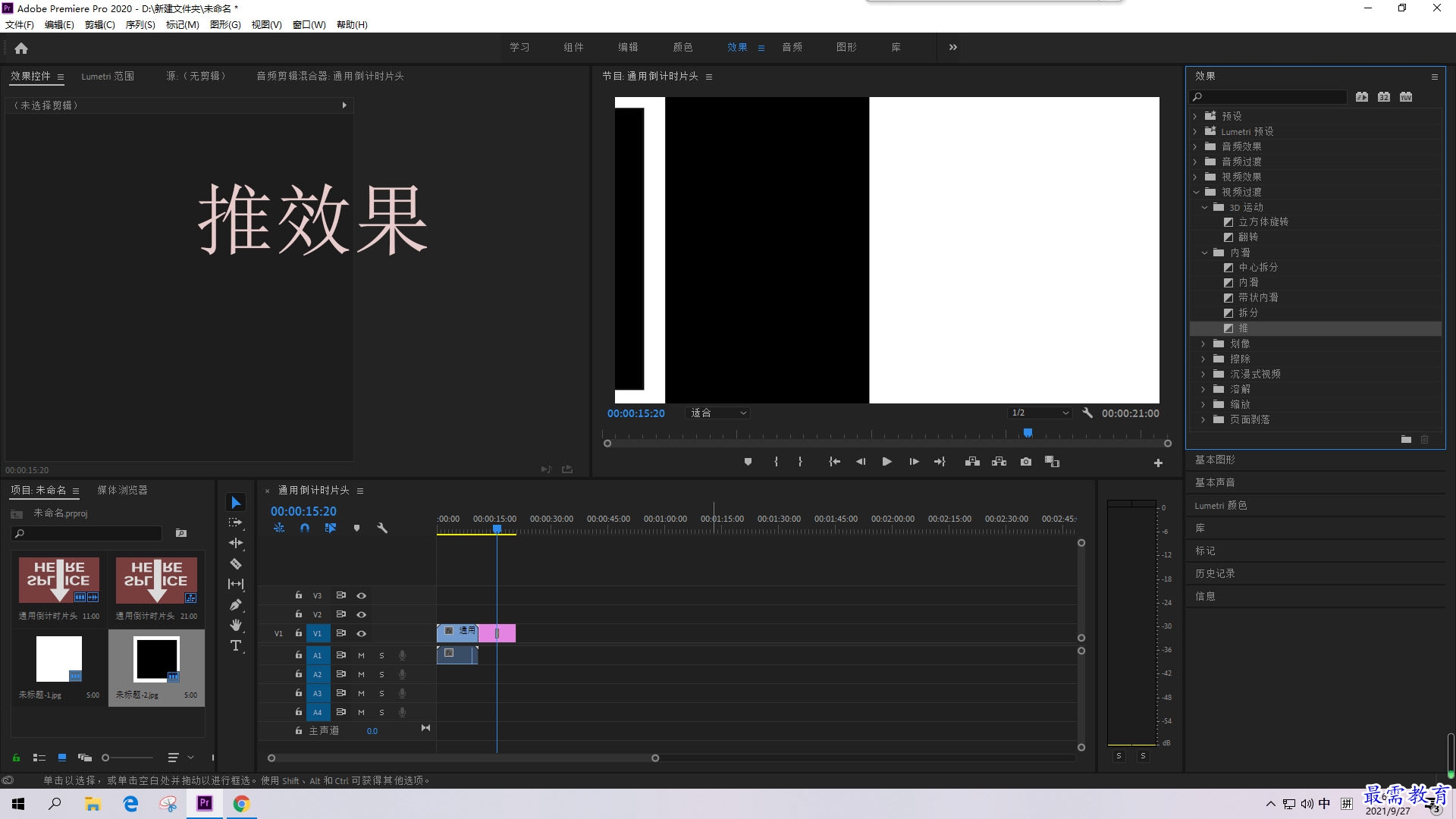Show more workspaces with double chevron
This screenshot has width=1456, height=819.
pyautogui.click(x=953, y=47)
